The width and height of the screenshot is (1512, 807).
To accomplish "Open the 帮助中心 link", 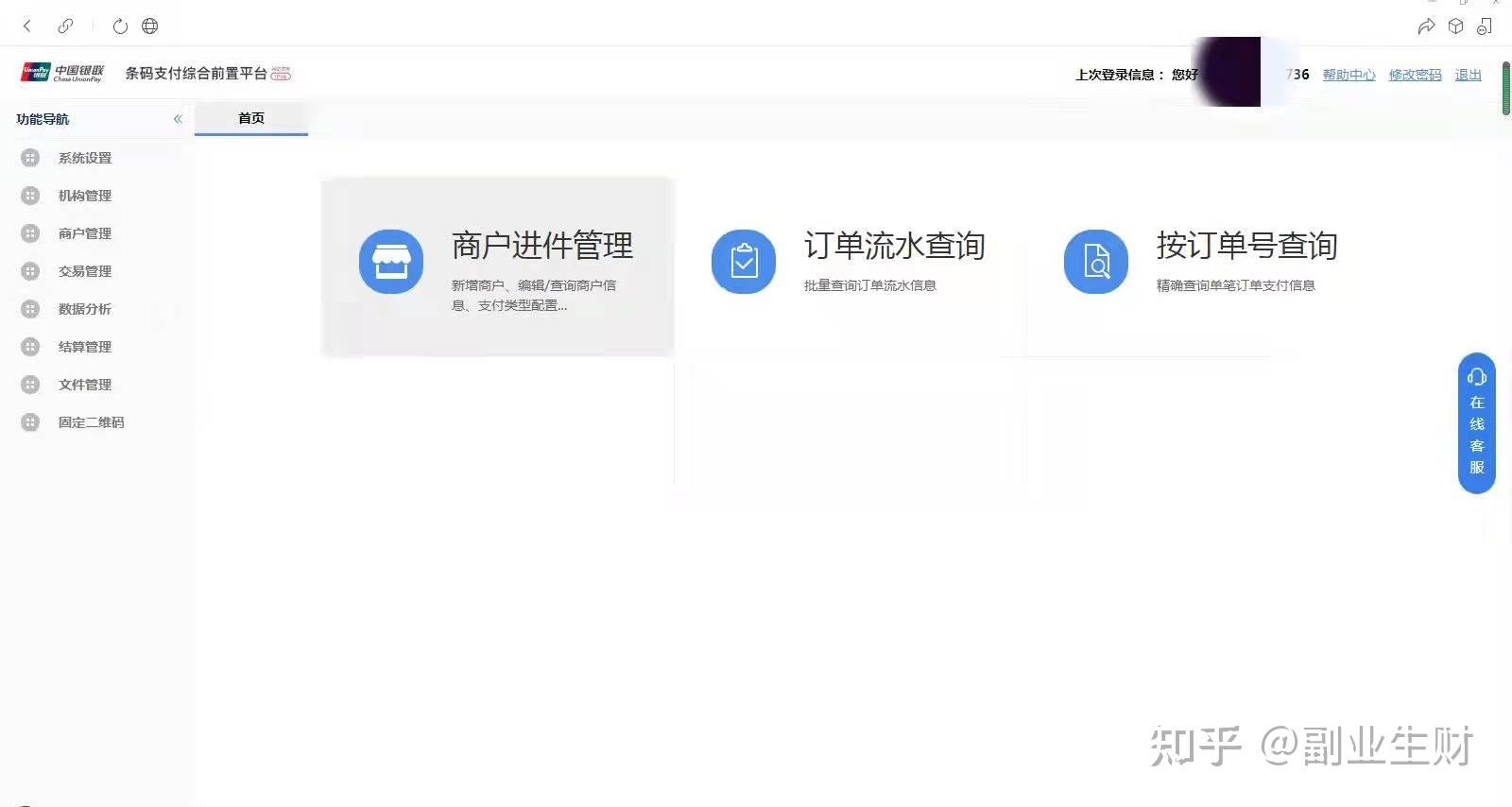I will click(x=1349, y=75).
